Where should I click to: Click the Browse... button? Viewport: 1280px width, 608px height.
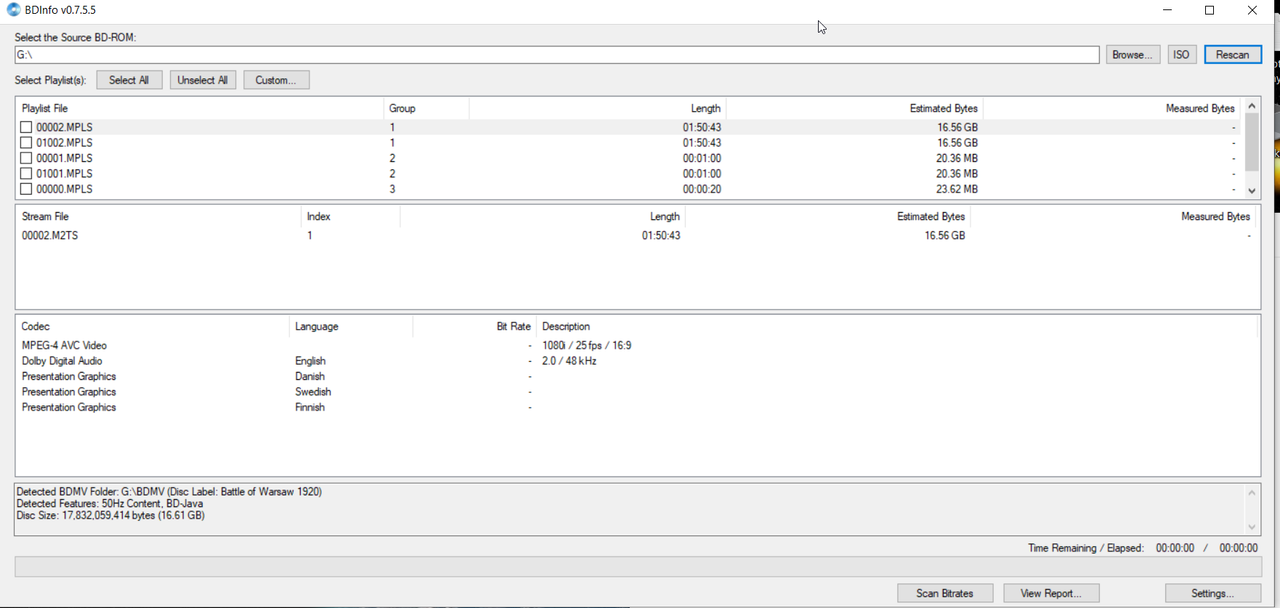pos(1133,55)
